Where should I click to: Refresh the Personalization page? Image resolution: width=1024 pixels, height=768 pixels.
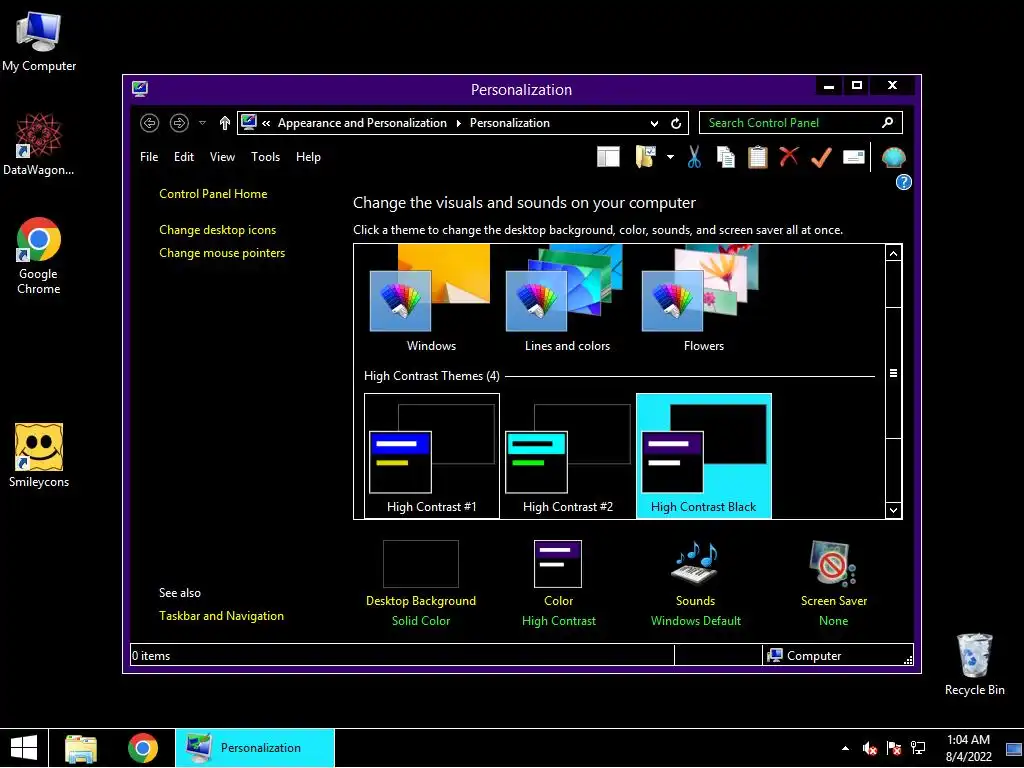[676, 123]
